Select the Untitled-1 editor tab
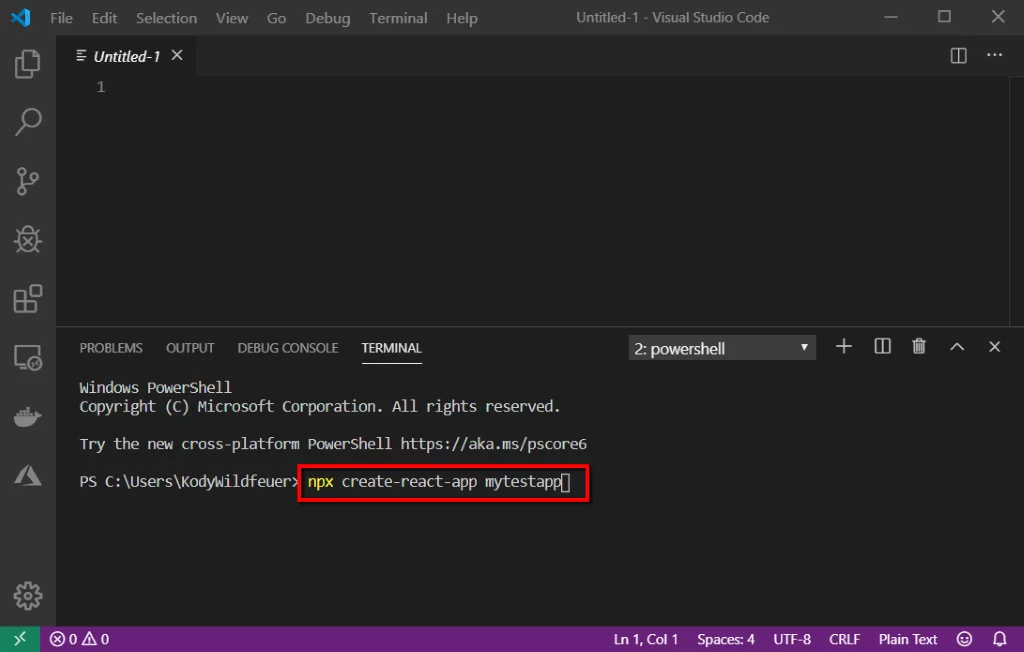Image resolution: width=1024 pixels, height=652 pixels. click(126, 56)
